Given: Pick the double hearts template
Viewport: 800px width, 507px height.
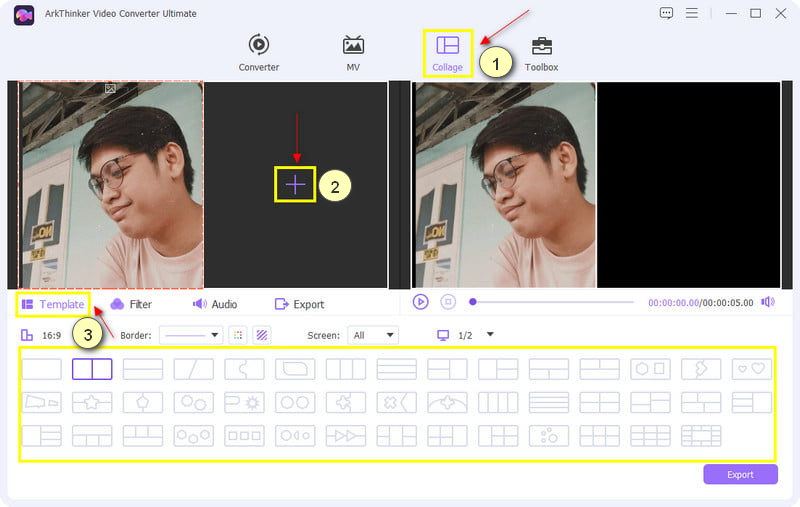Looking at the screenshot, I should [x=752, y=369].
